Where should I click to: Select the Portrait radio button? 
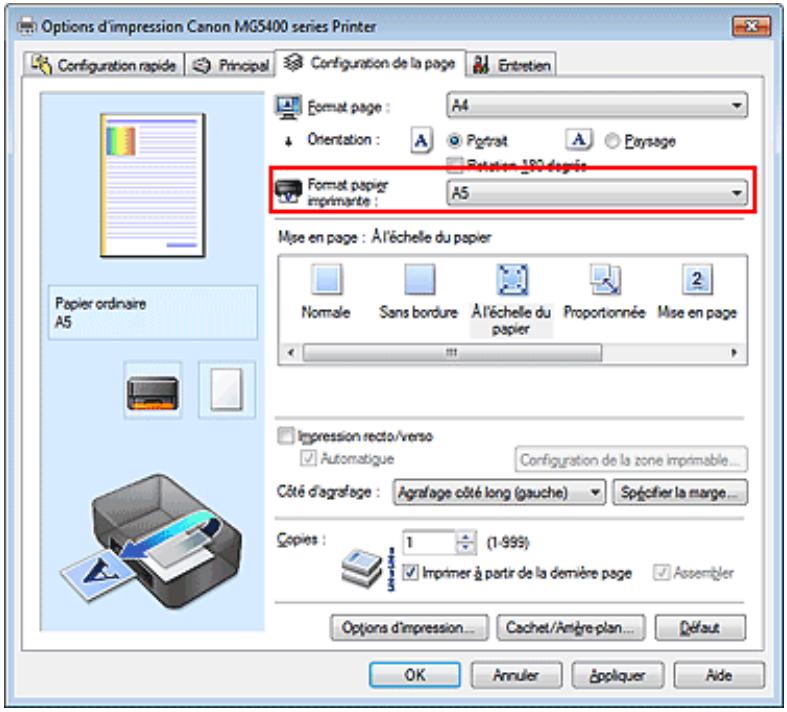(x=454, y=141)
